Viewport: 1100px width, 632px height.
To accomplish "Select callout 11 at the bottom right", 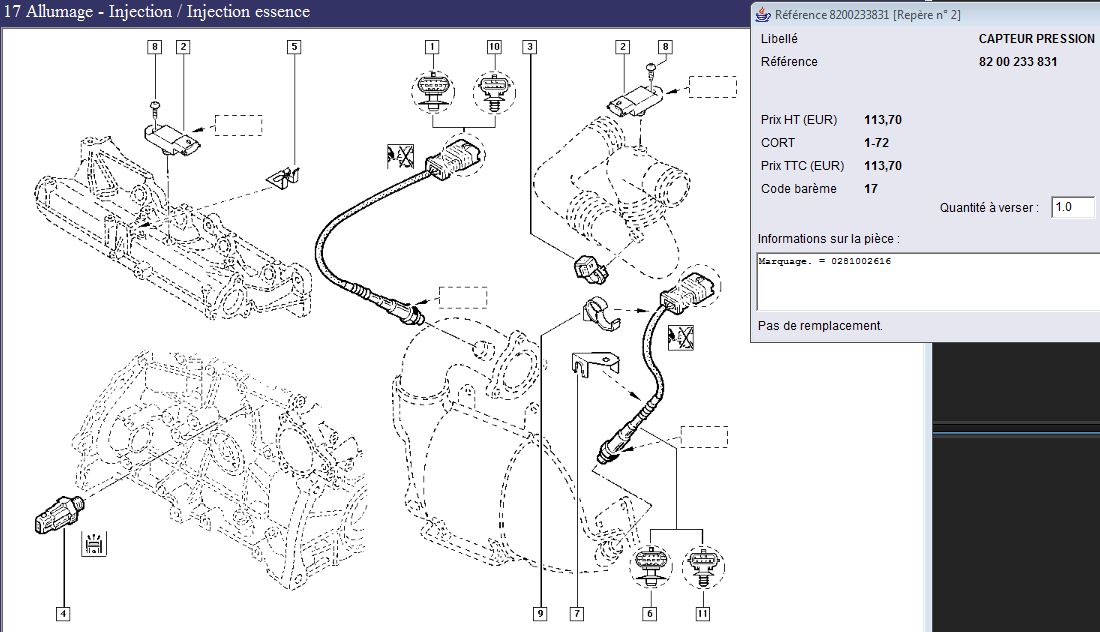I will pyautogui.click(x=704, y=614).
